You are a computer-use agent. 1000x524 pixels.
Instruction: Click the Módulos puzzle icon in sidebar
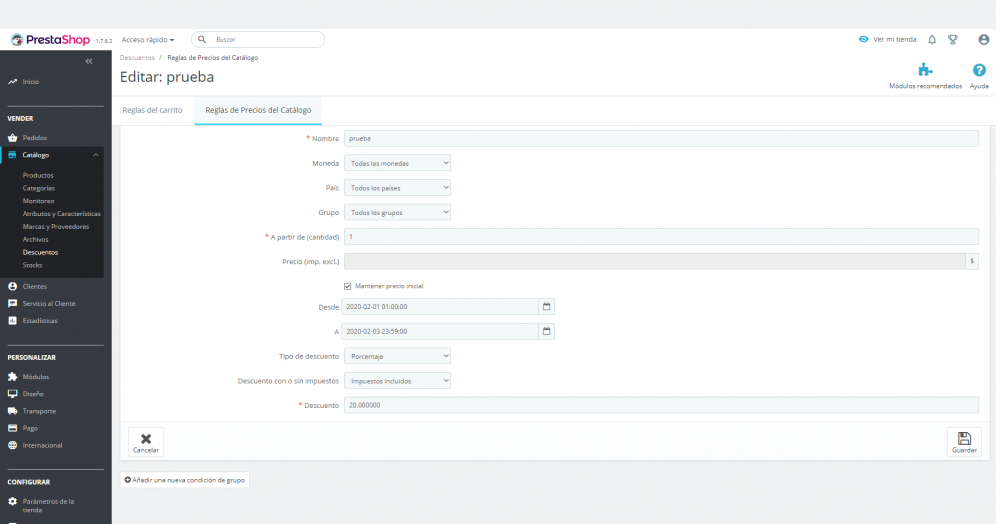tap(12, 377)
